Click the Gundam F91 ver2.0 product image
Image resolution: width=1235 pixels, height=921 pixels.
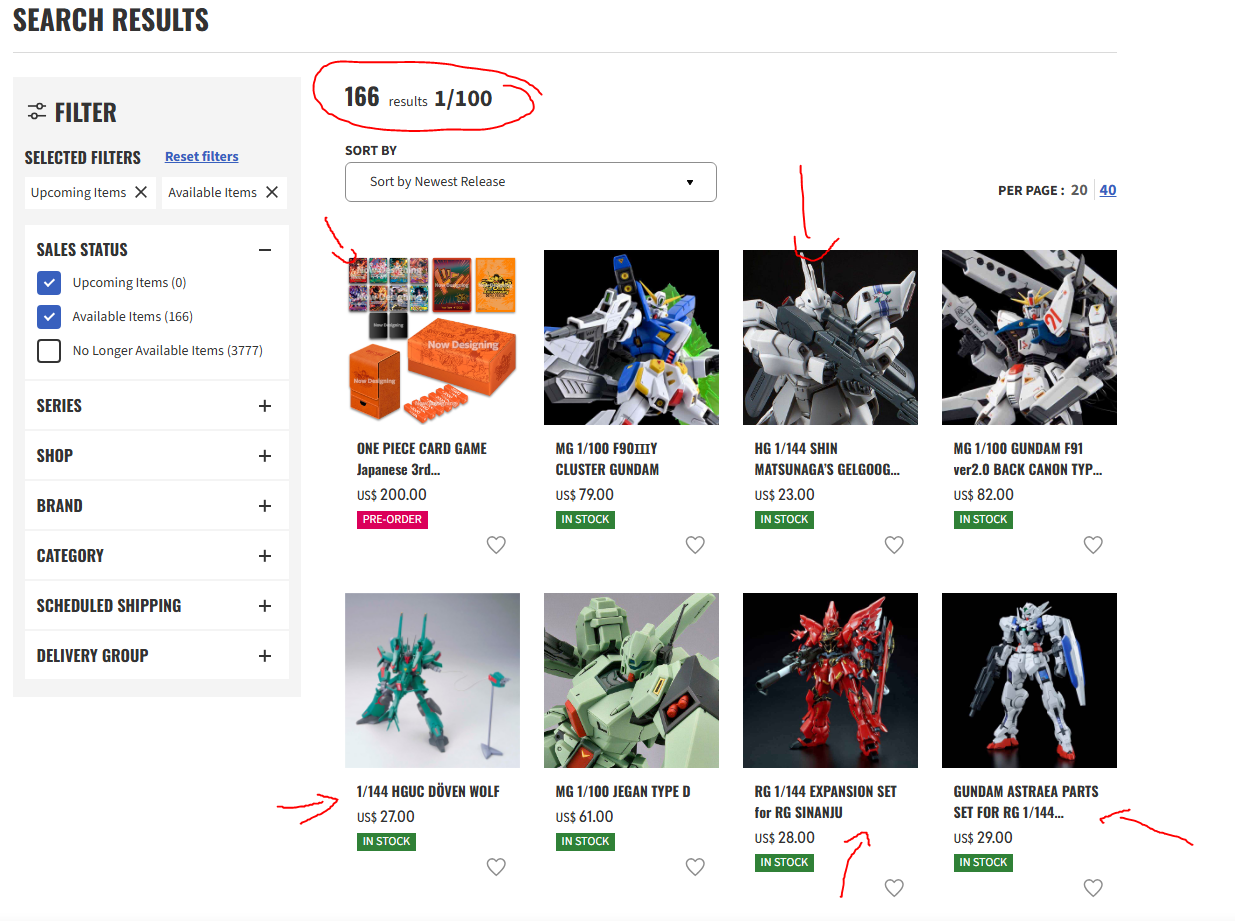[x=1029, y=337]
